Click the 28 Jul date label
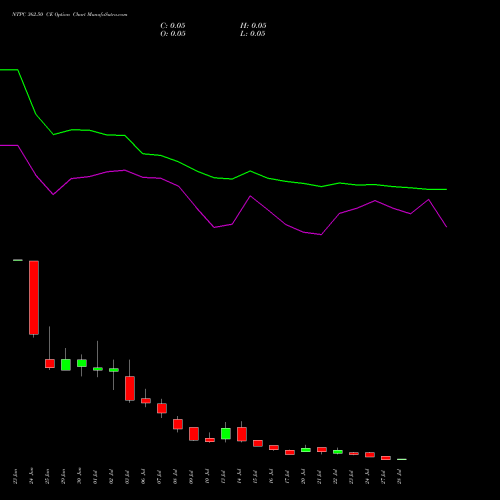 [399, 477]
